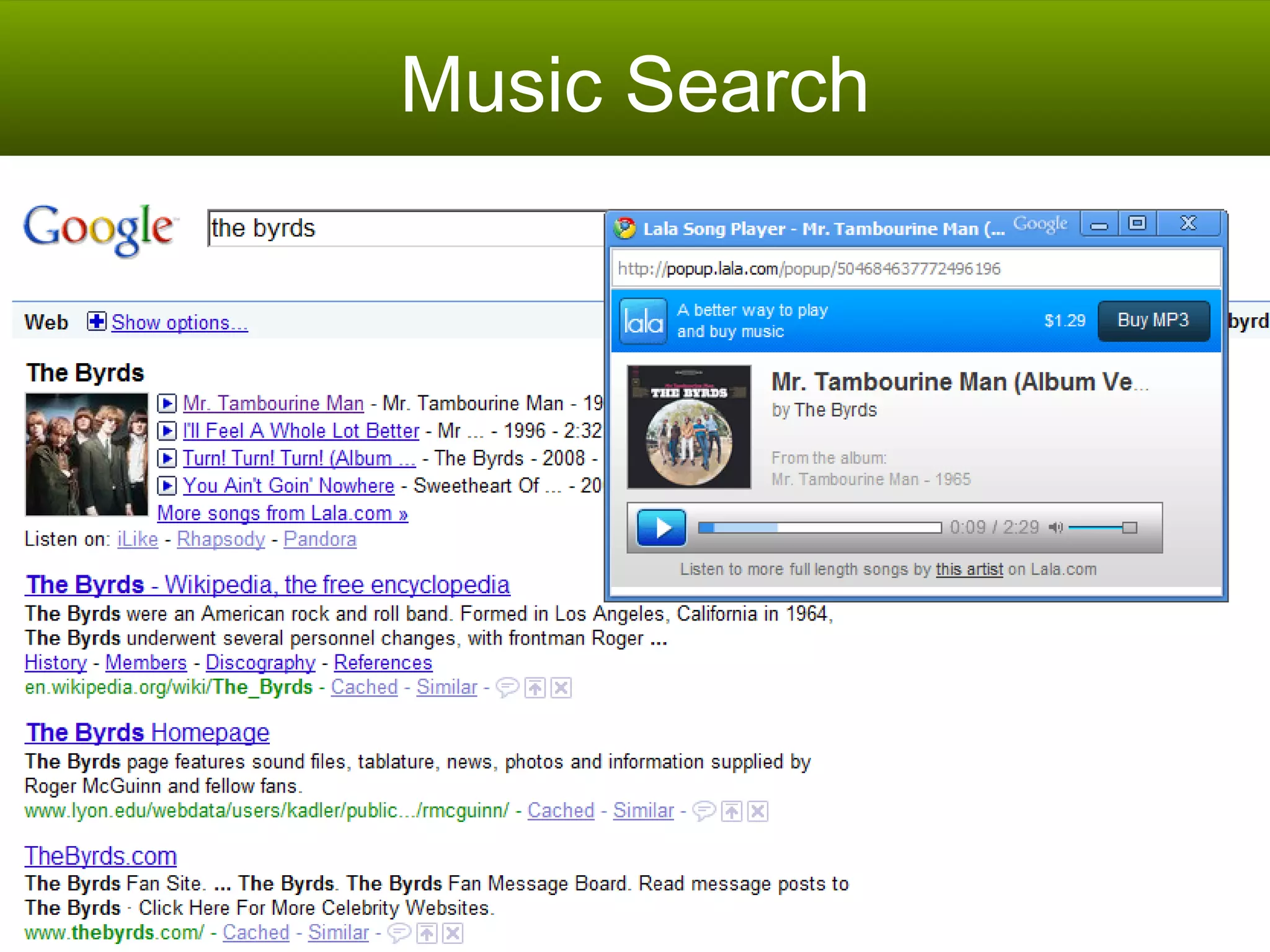Play Mr. Tambourine Man song result
Viewport: 1270px width, 952px height.
click(x=167, y=403)
